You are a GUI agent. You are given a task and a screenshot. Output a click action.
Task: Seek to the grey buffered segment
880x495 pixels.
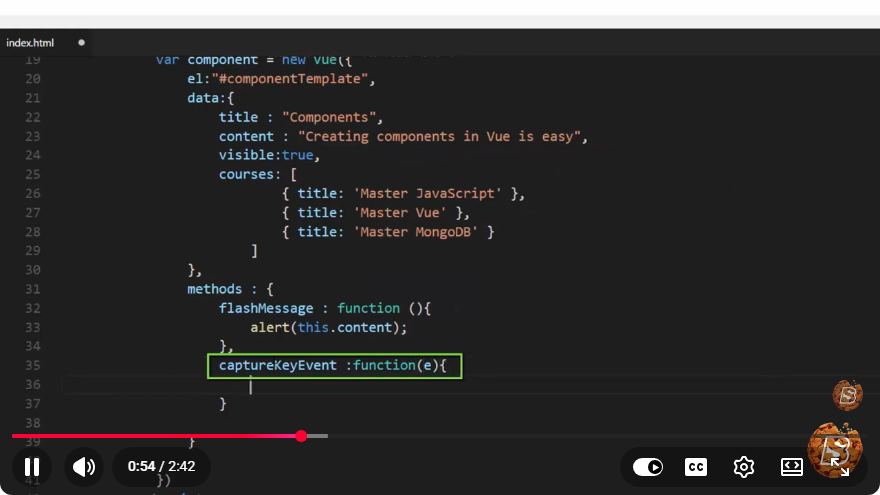tap(318, 436)
